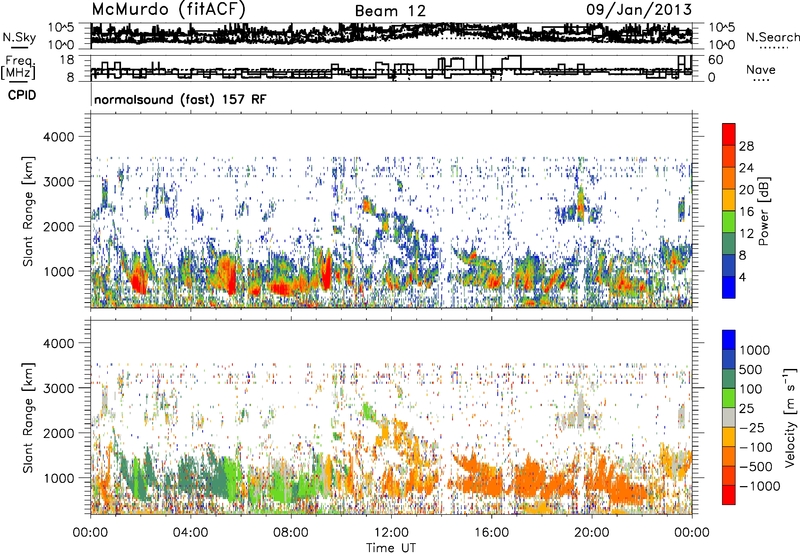Click the 'Nave' legend label
800x554 pixels.
761,69
